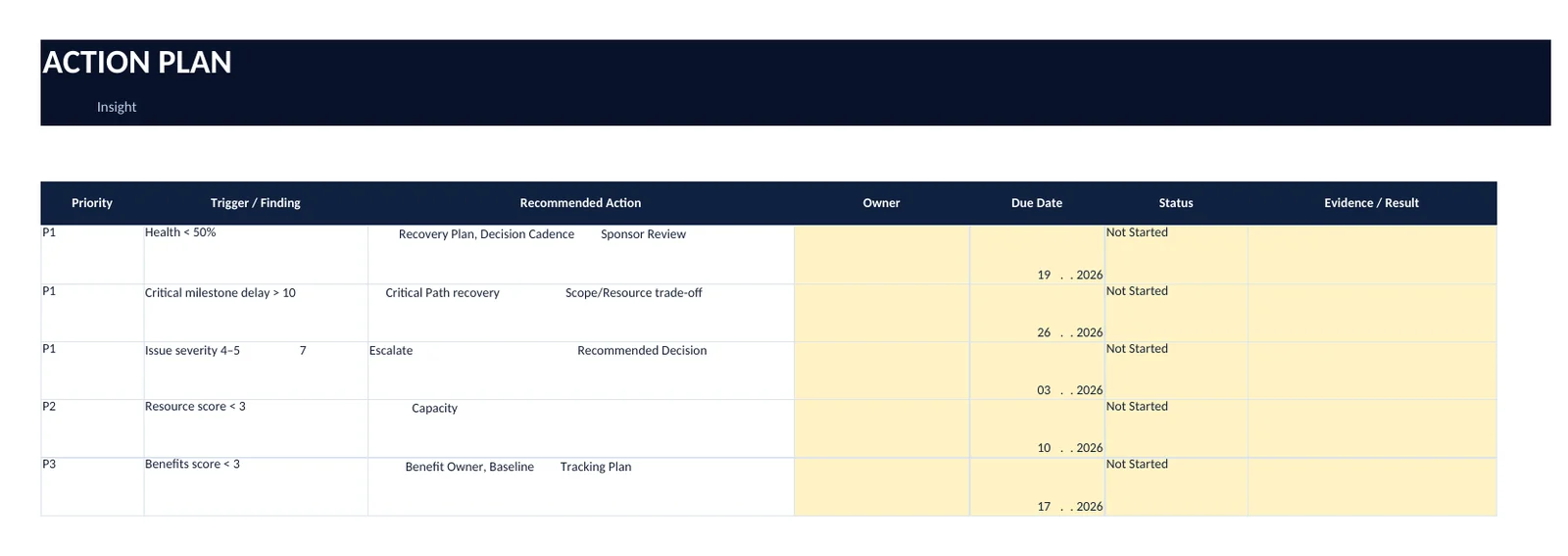1568x556 pixels.
Task: Select the Insight subtitle text
Action: pos(117,107)
